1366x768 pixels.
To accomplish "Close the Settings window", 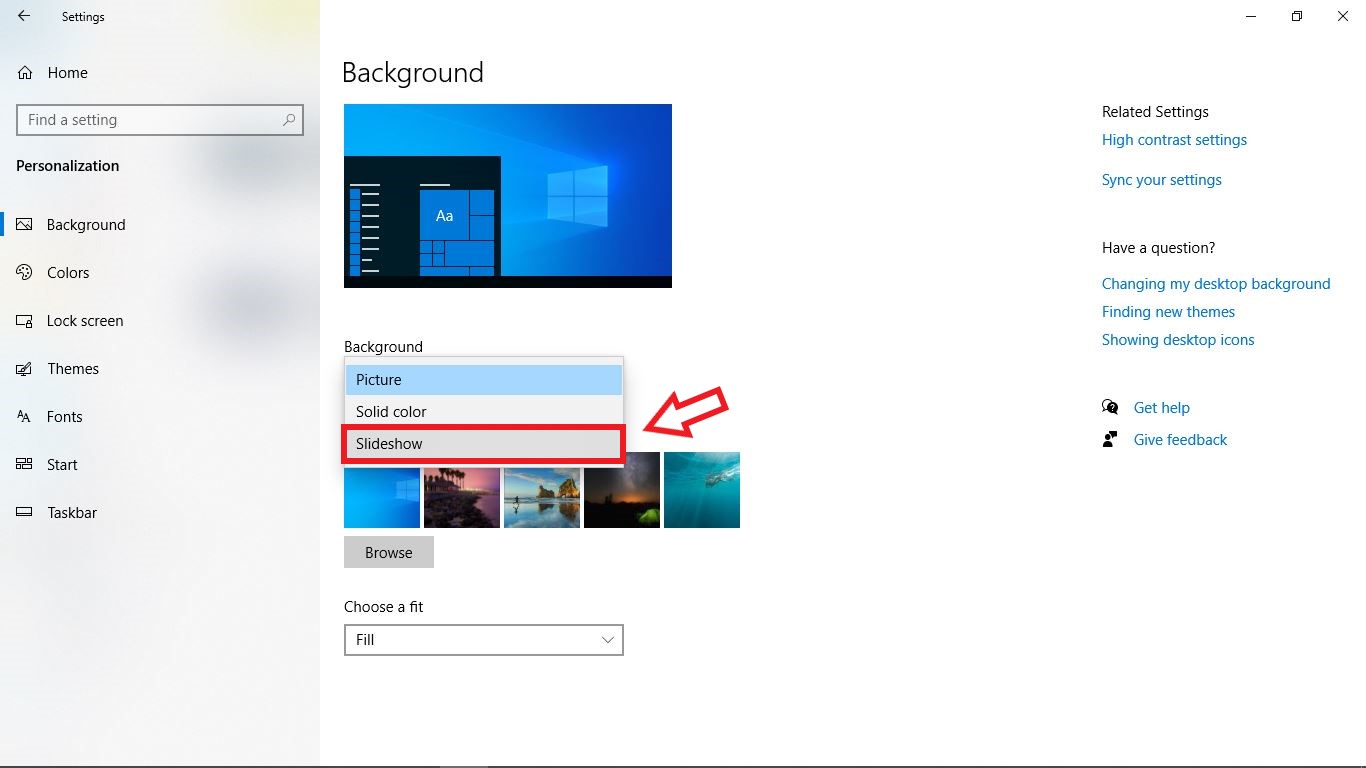I will coord(1343,16).
